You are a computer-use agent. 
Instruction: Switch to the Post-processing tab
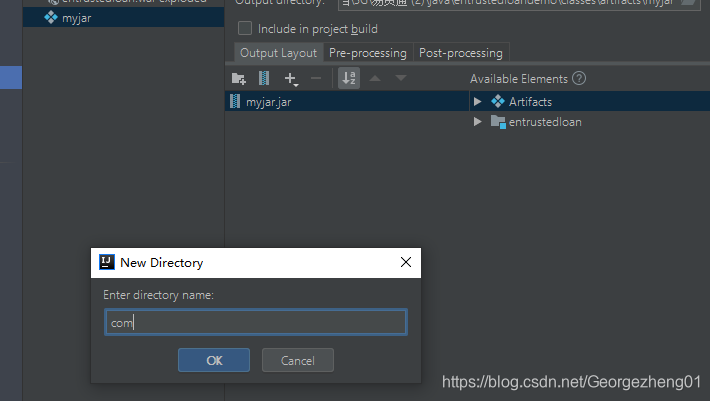coord(461,53)
